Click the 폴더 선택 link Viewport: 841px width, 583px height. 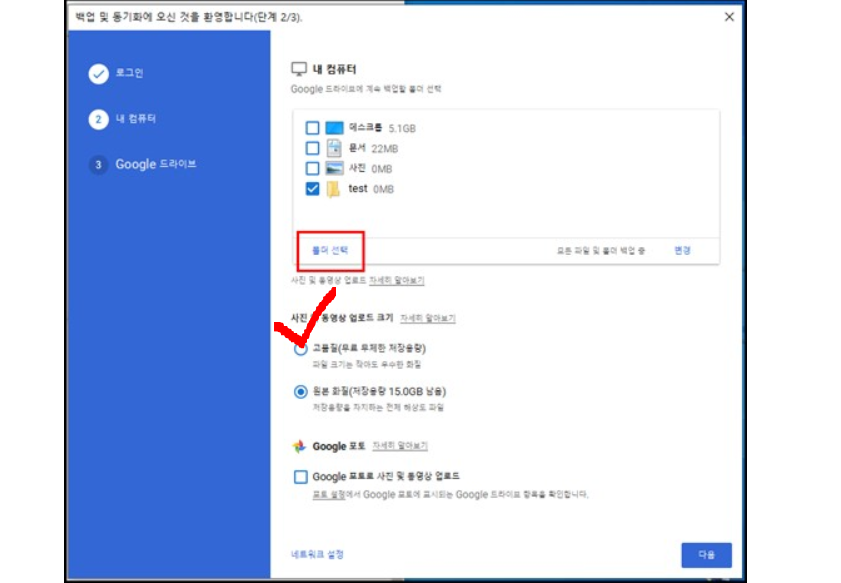(330, 250)
